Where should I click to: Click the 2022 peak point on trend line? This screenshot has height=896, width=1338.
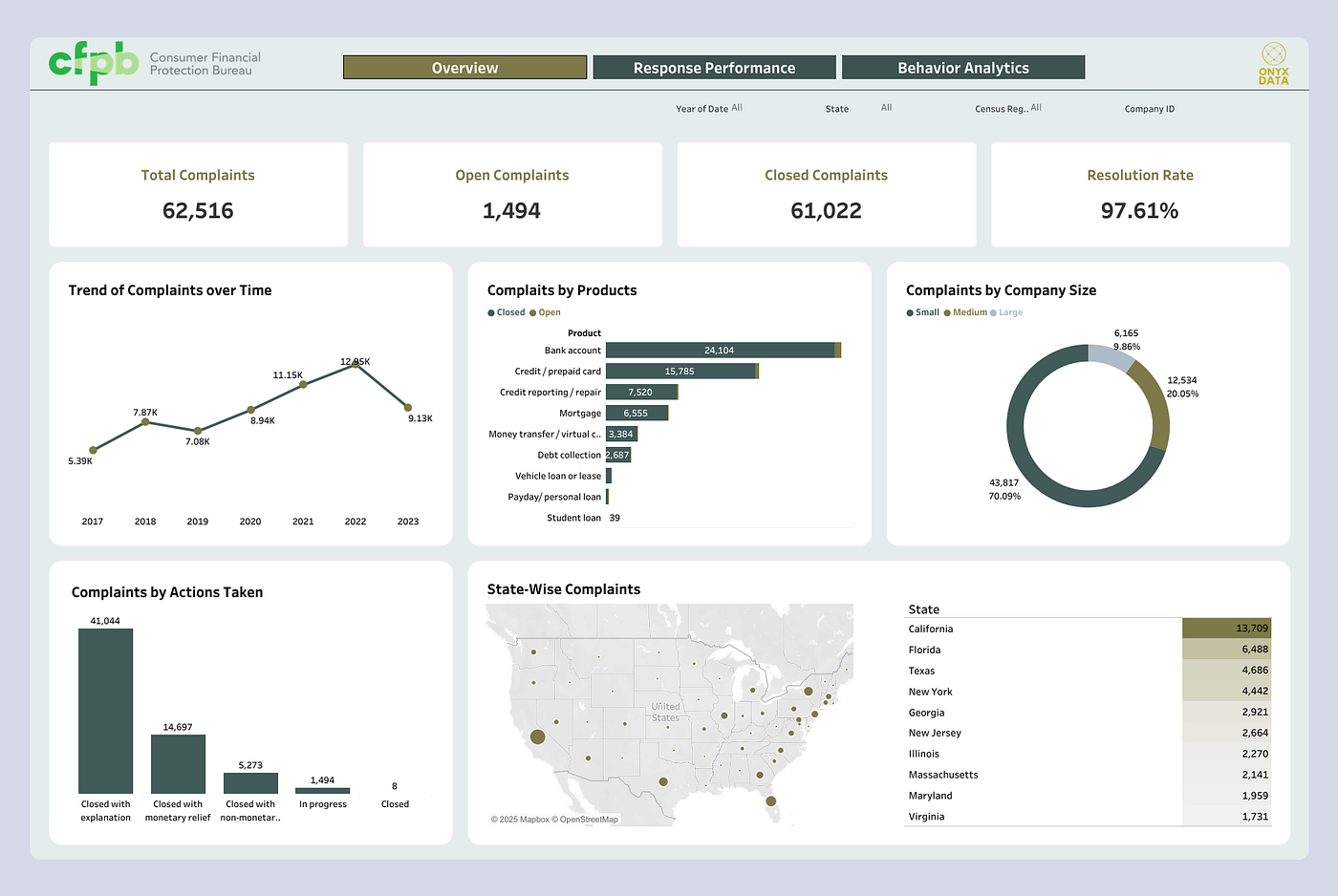[356, 364]
